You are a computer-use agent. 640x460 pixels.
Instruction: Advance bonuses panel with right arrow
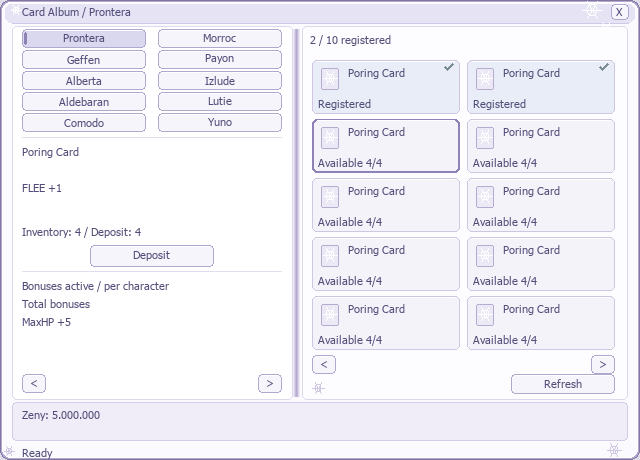pos(270,384)
